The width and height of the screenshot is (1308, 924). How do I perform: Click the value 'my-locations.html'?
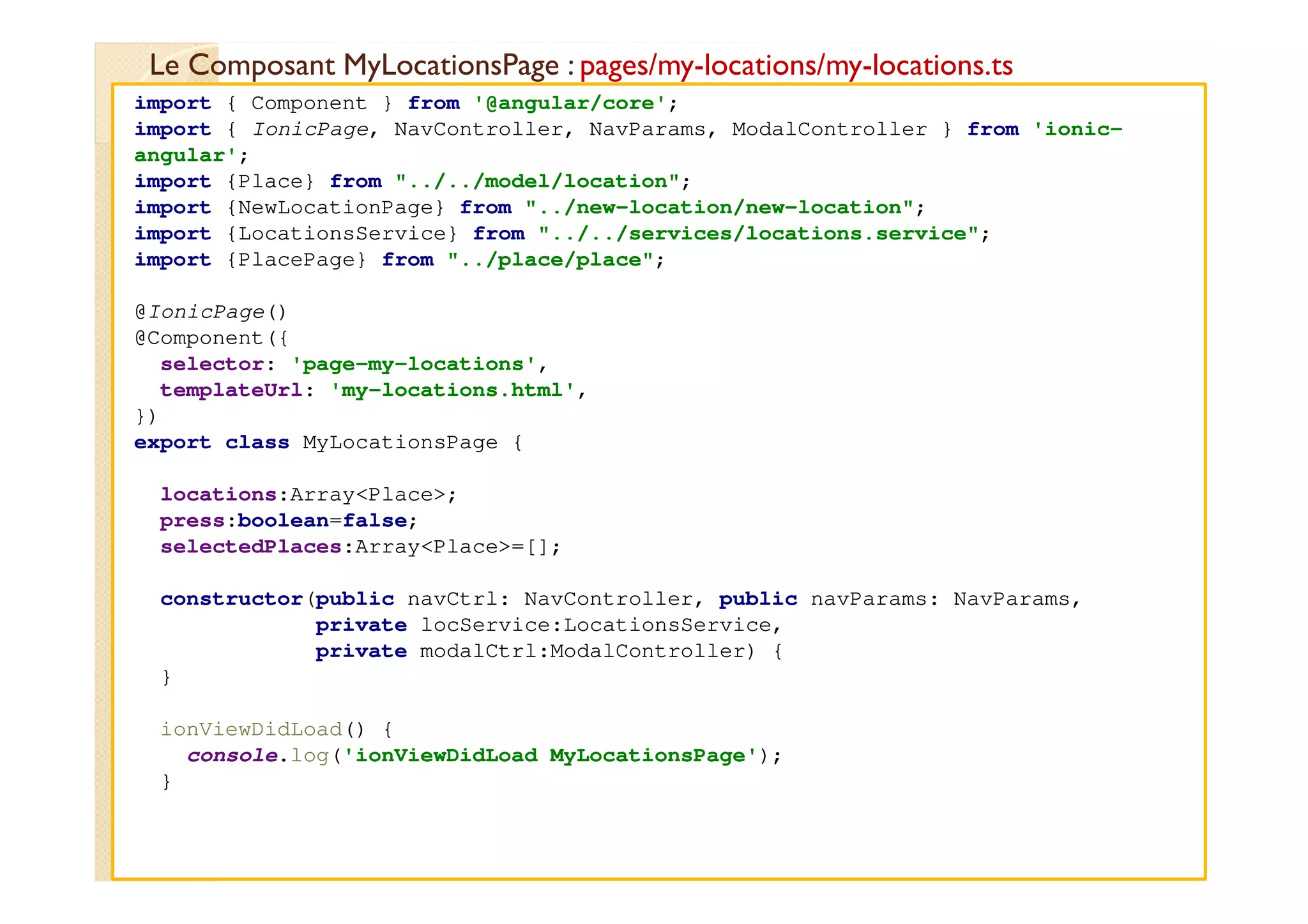[453, 390]
